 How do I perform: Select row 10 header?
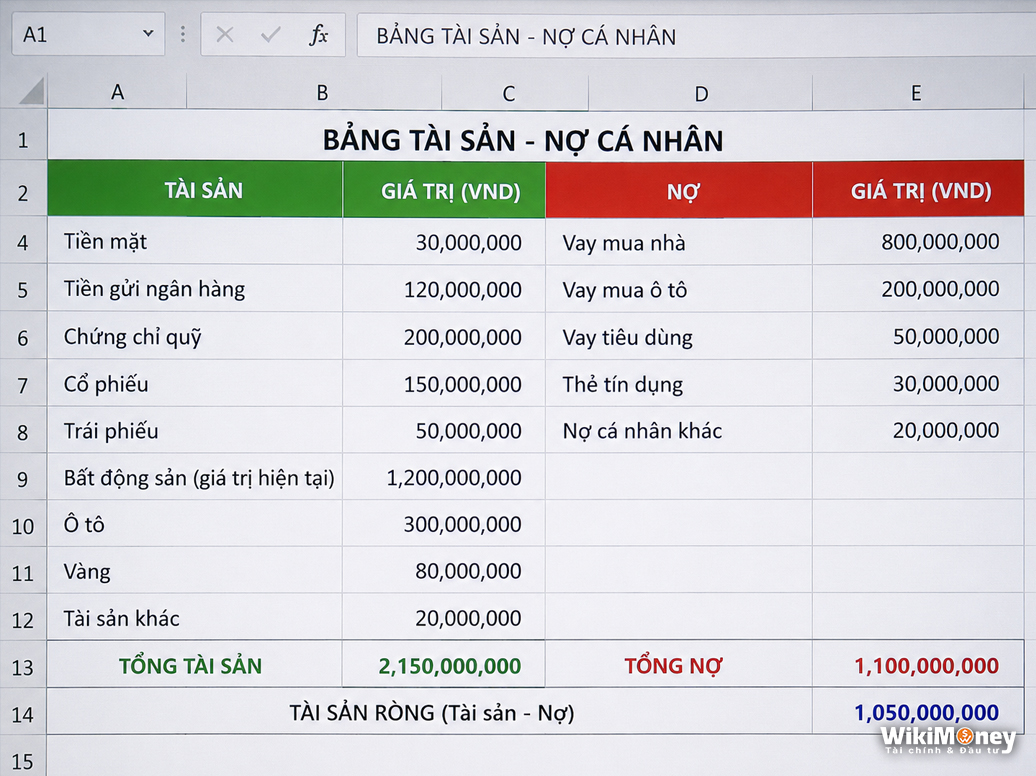coord(23,525)
